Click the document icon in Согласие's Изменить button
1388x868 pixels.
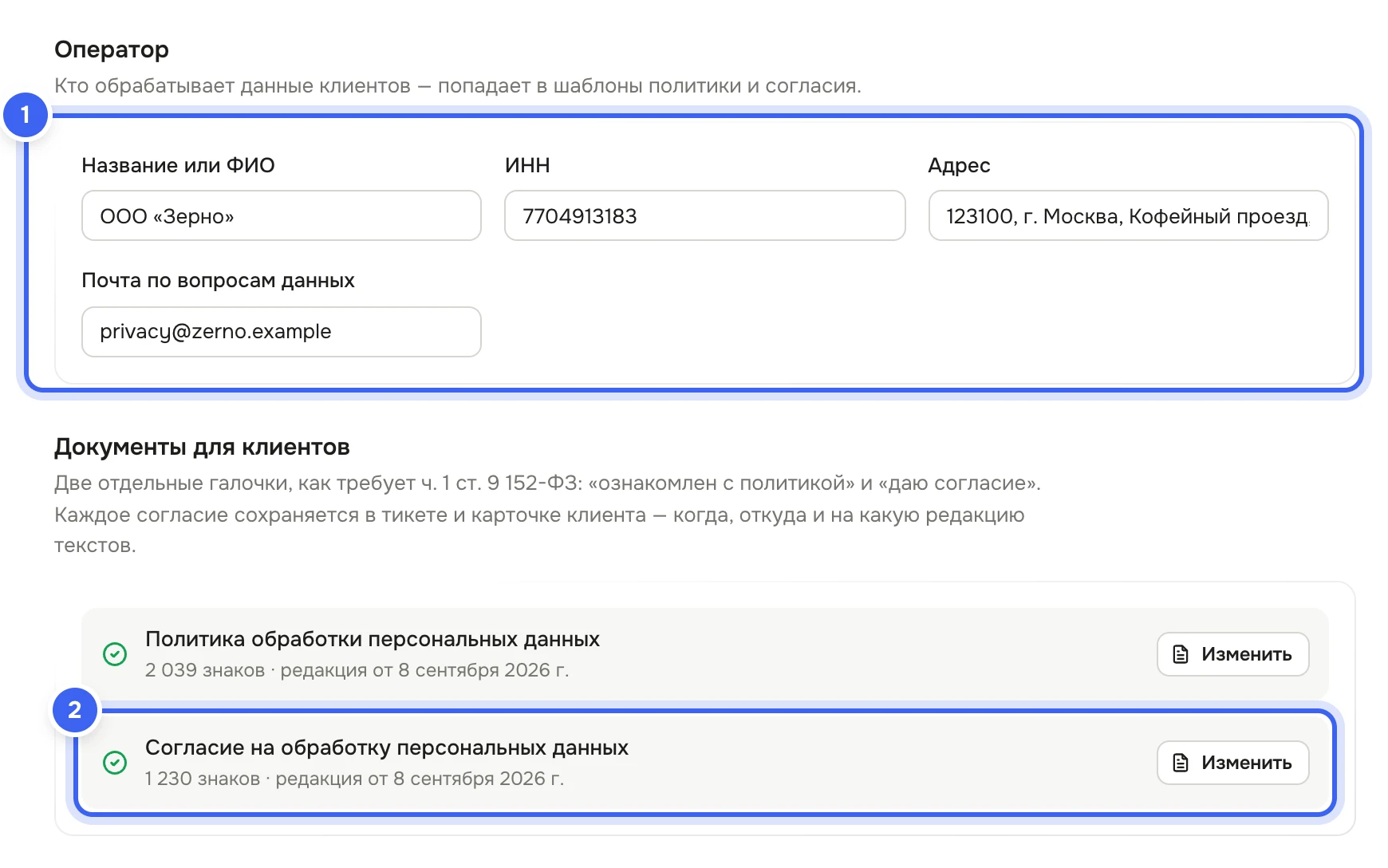point(1181,763)
